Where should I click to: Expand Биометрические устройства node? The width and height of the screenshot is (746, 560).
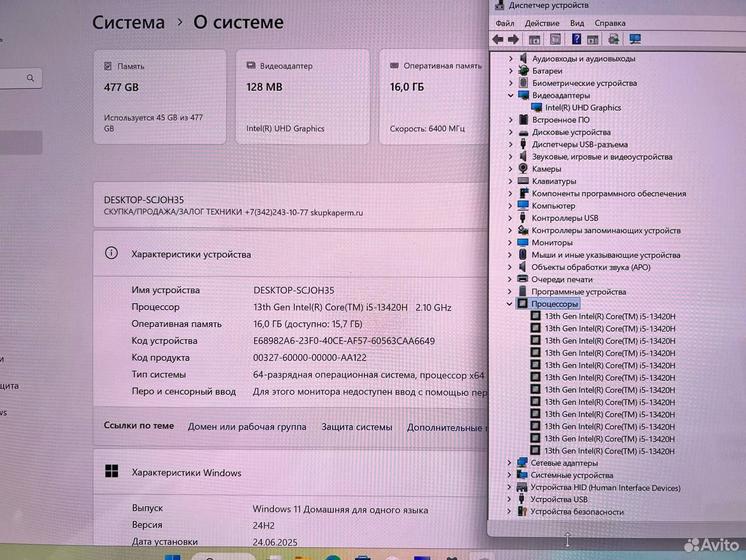510,83
